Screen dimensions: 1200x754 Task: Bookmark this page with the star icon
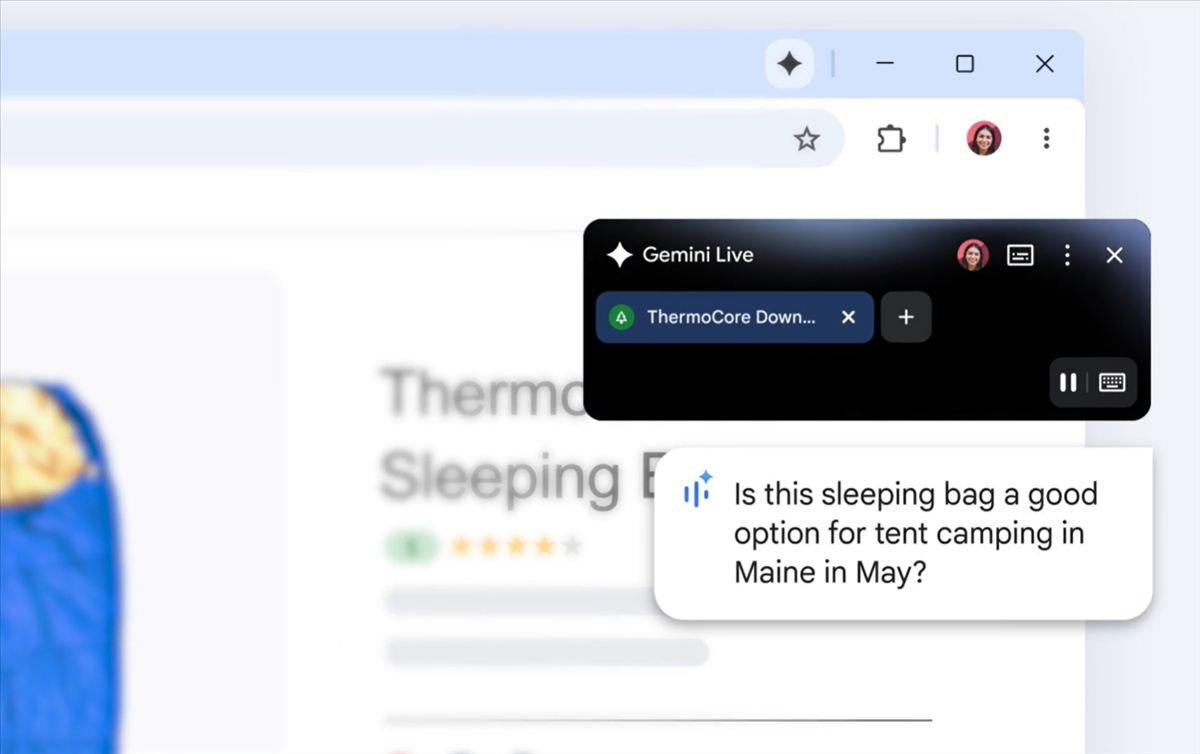click(x=806, y=139)
